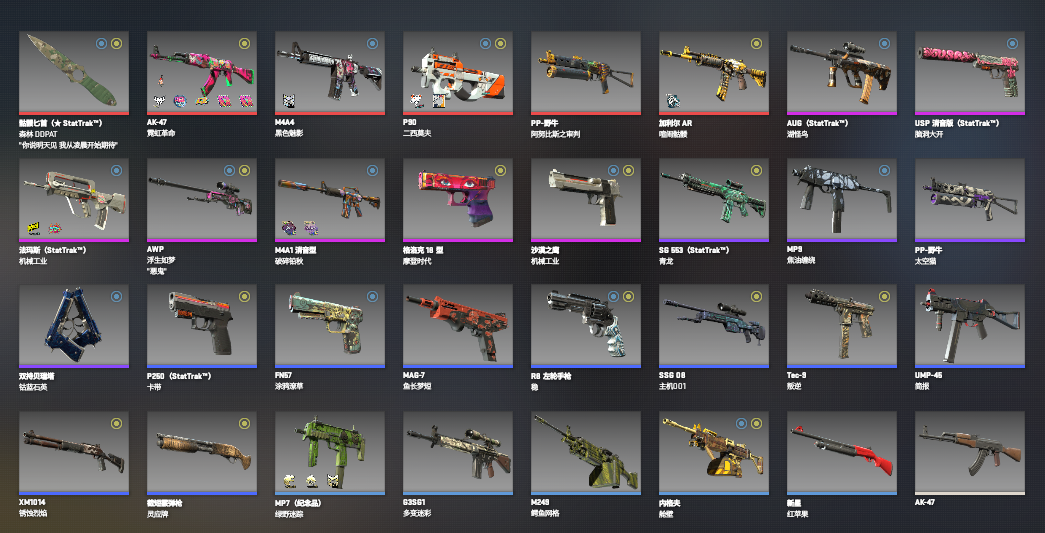Click the first sticker on the M4A1-S
Screen dimensions: 1045x533
click(289, 228)
